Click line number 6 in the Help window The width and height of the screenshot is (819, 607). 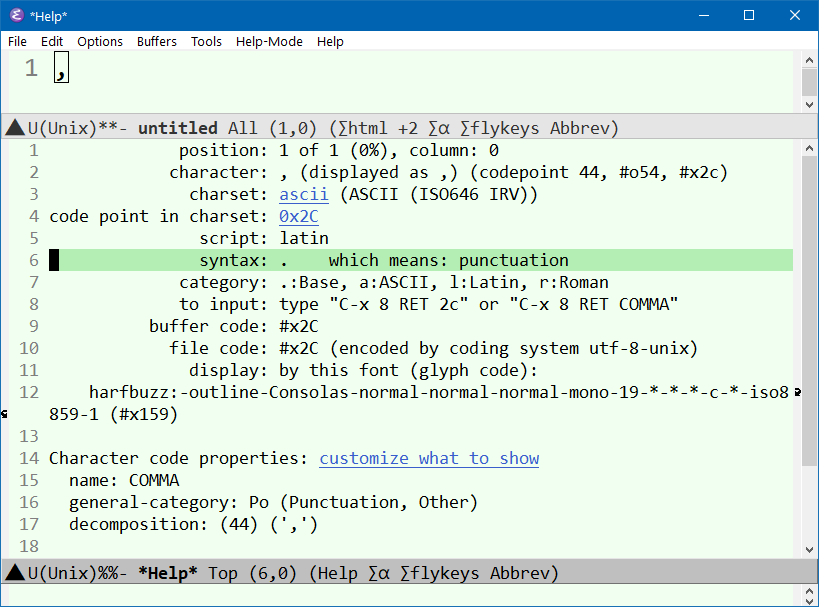(33, 259)
